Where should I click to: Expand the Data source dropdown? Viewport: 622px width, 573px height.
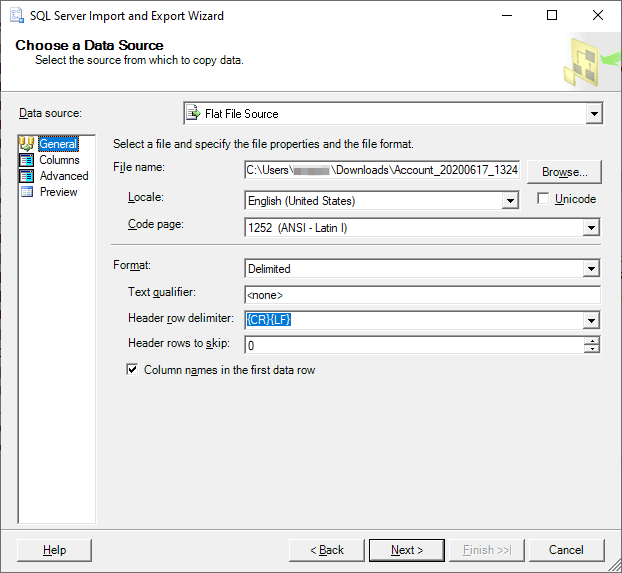click(594, 113)
